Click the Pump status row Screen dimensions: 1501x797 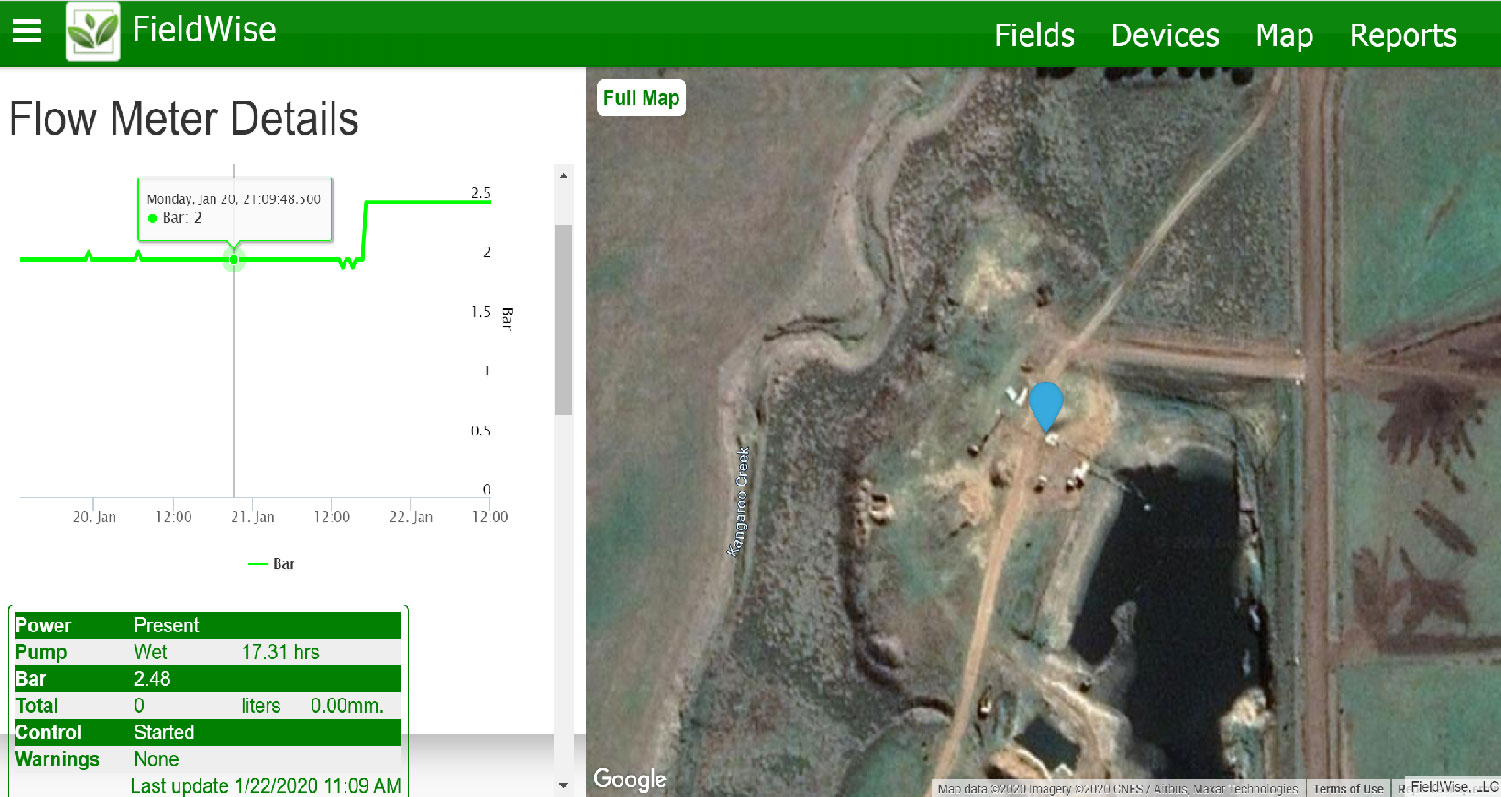click(207, 652)
